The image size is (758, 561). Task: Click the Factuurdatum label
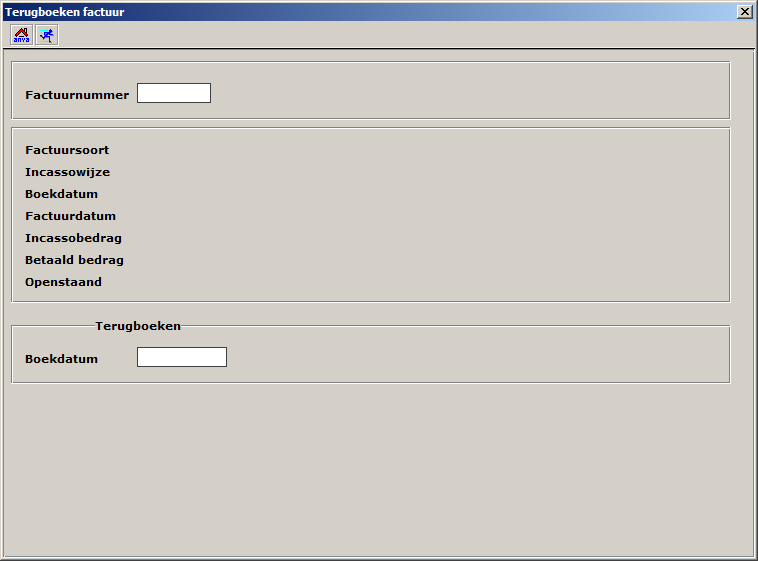[x=70, y=216]
